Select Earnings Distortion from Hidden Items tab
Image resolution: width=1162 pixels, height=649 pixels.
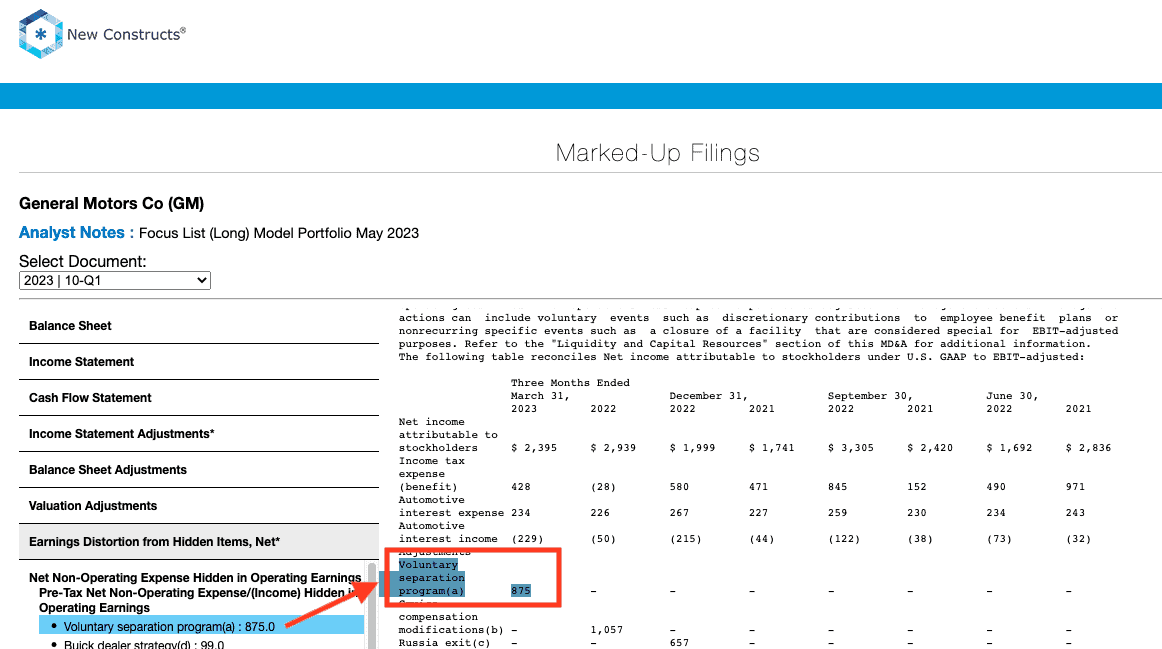pos(199,542)
